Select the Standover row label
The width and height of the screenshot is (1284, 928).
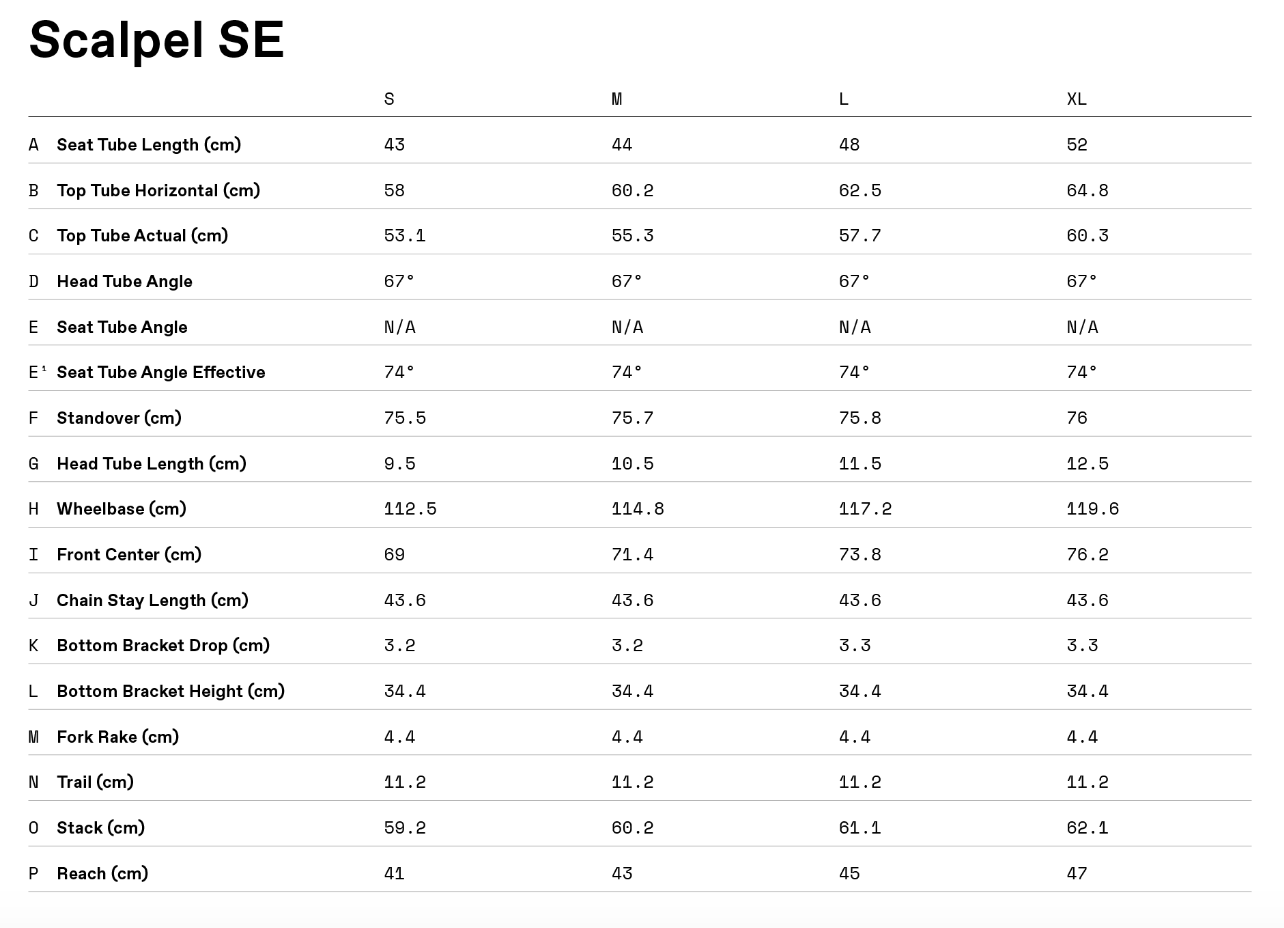119,418
